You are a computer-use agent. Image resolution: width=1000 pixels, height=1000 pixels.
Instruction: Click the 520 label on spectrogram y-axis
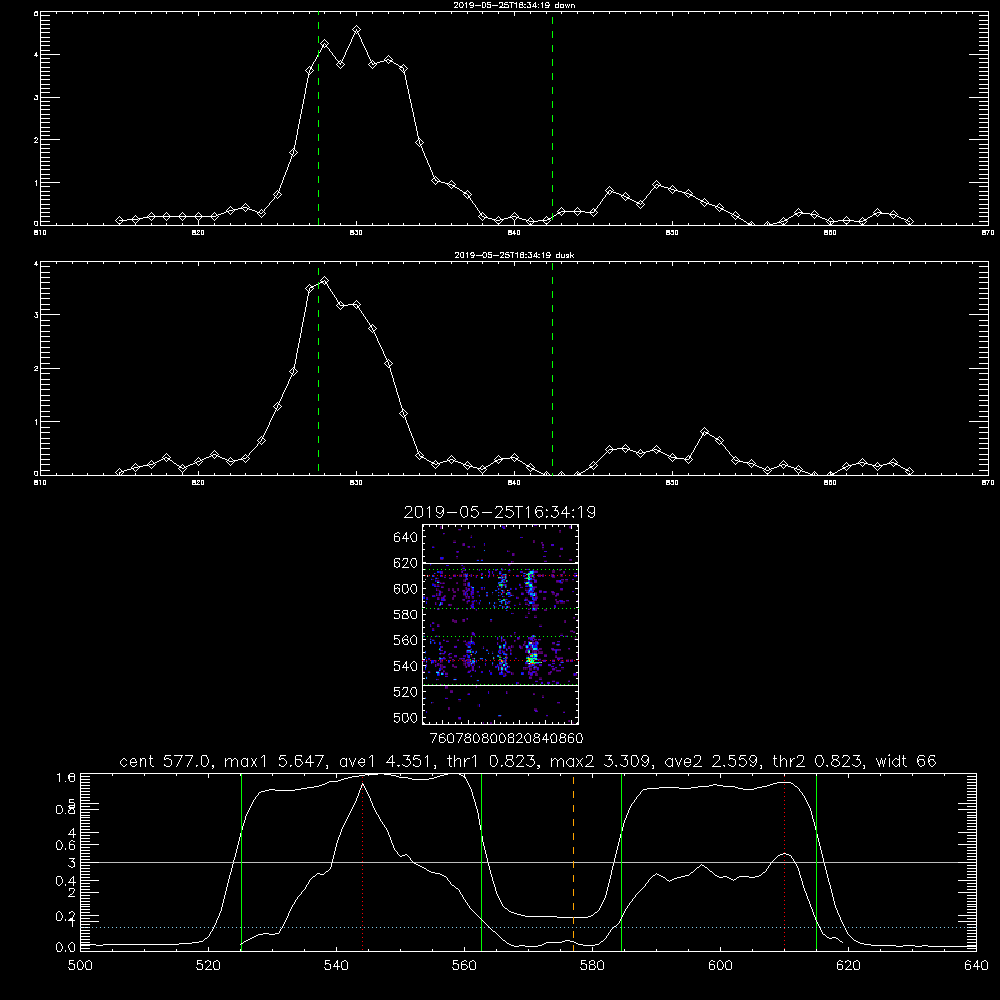[x=406, y=691]
